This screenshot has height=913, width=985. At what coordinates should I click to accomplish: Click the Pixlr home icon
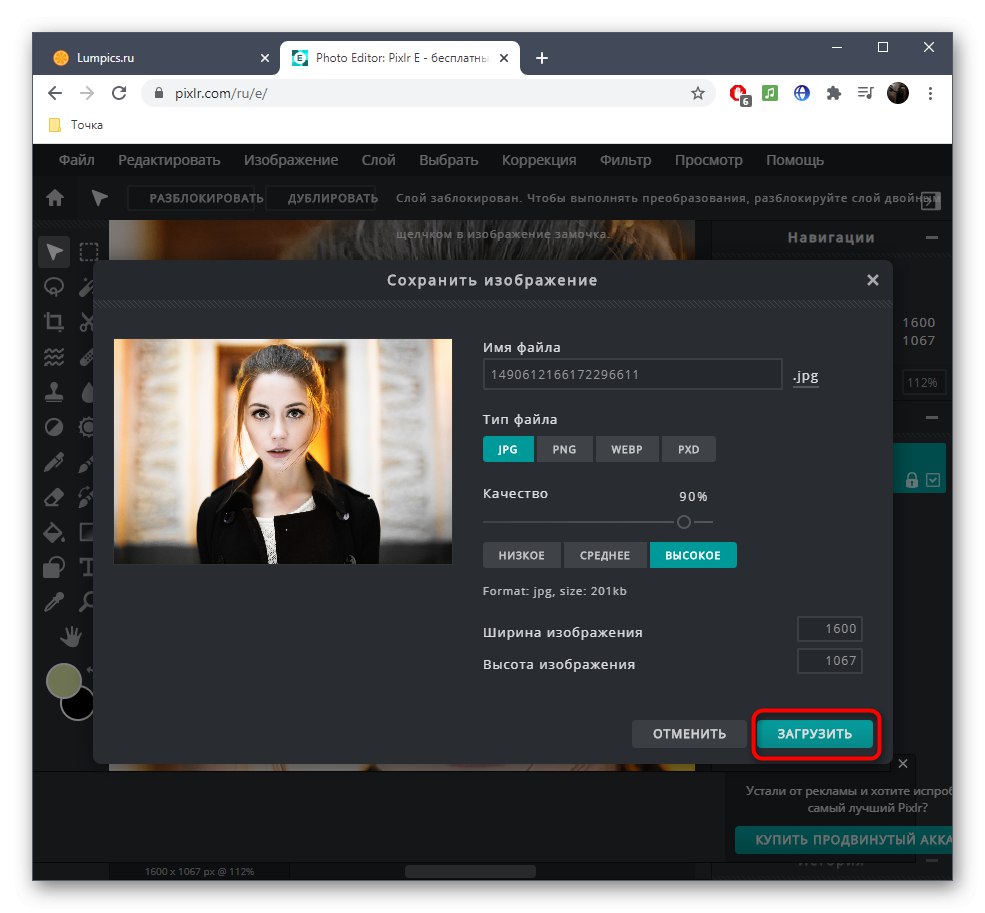click(55, 198)
